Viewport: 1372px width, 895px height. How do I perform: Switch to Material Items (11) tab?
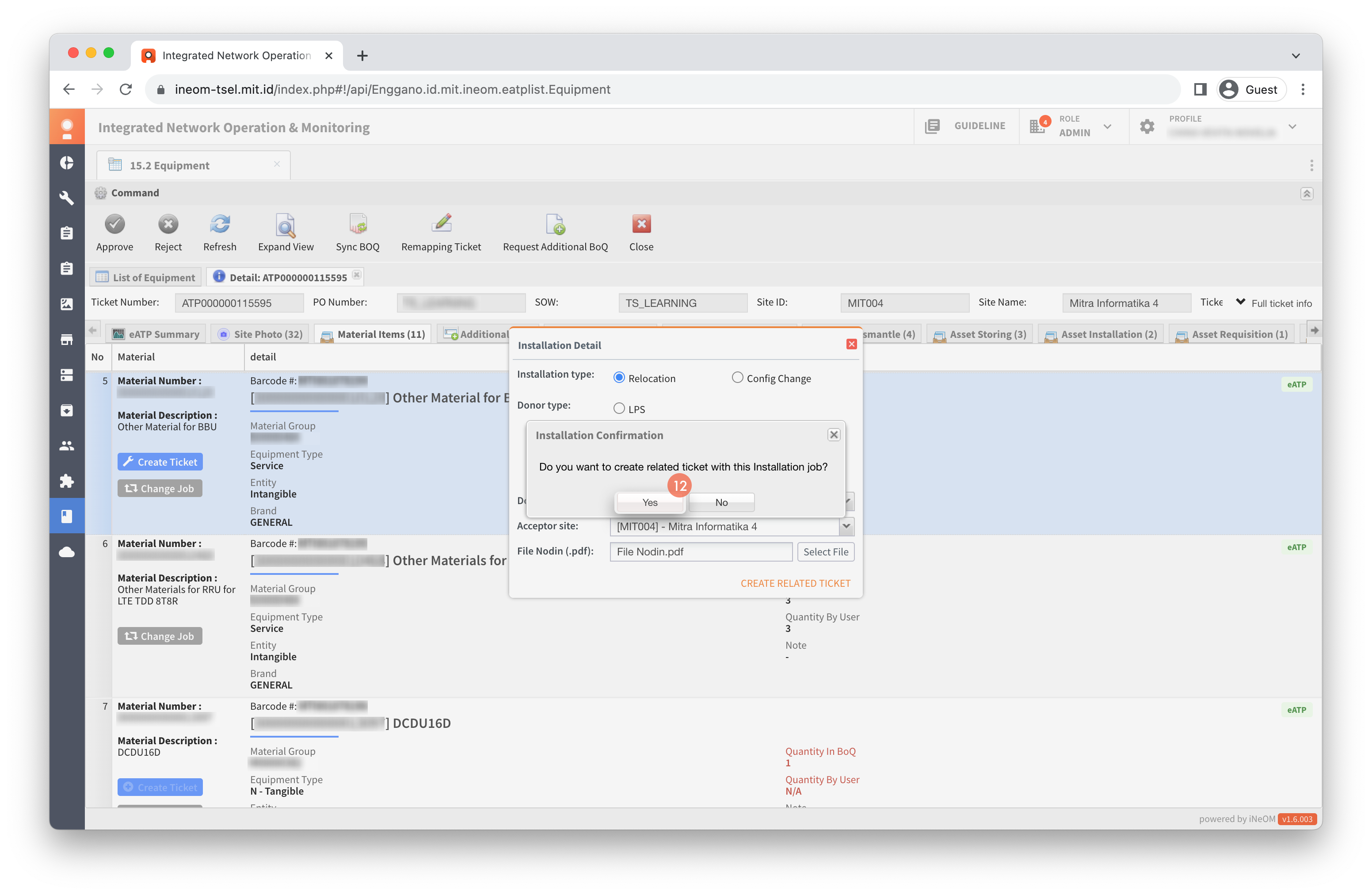point(373,334)
